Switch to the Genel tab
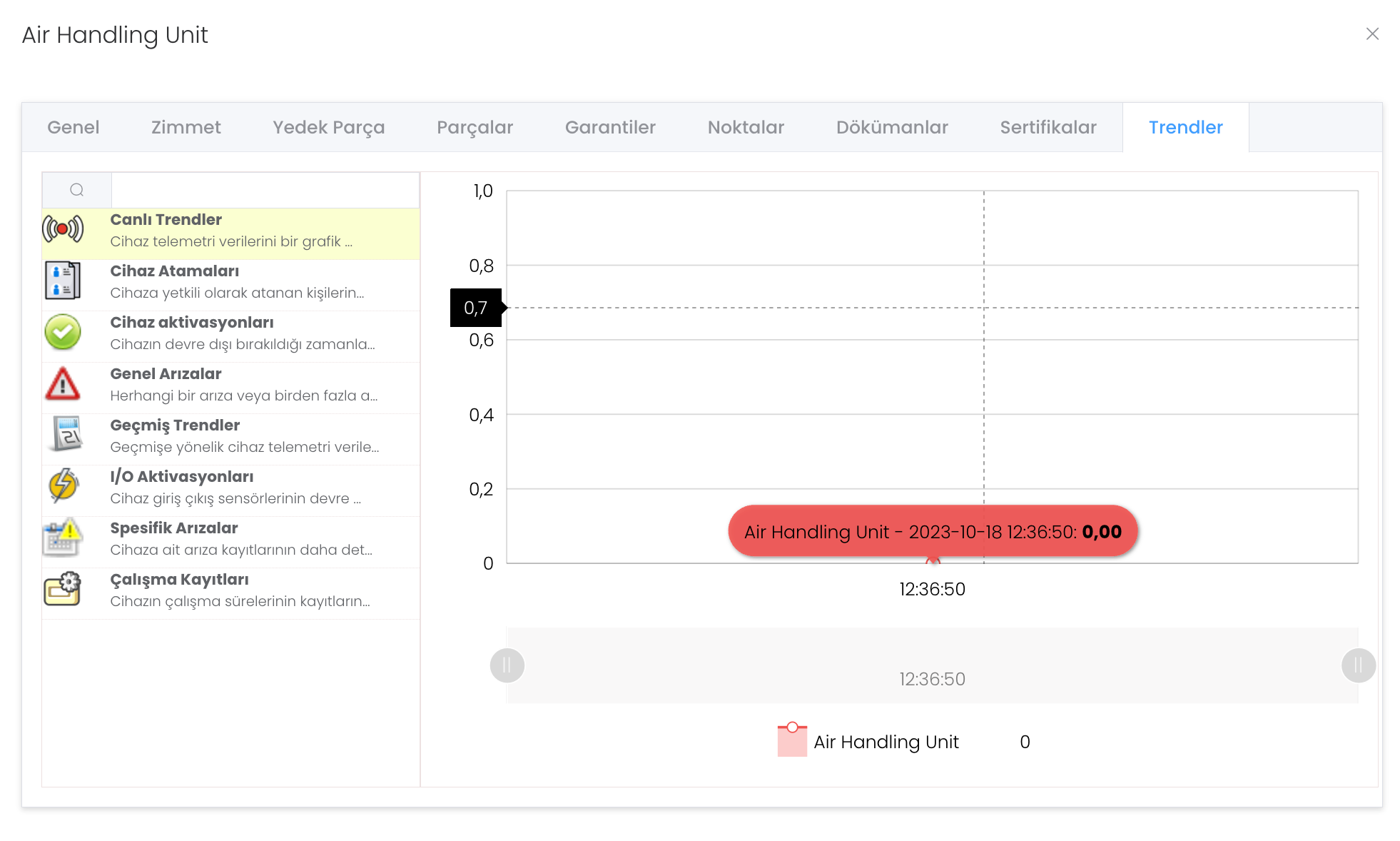 click(73, 127)
